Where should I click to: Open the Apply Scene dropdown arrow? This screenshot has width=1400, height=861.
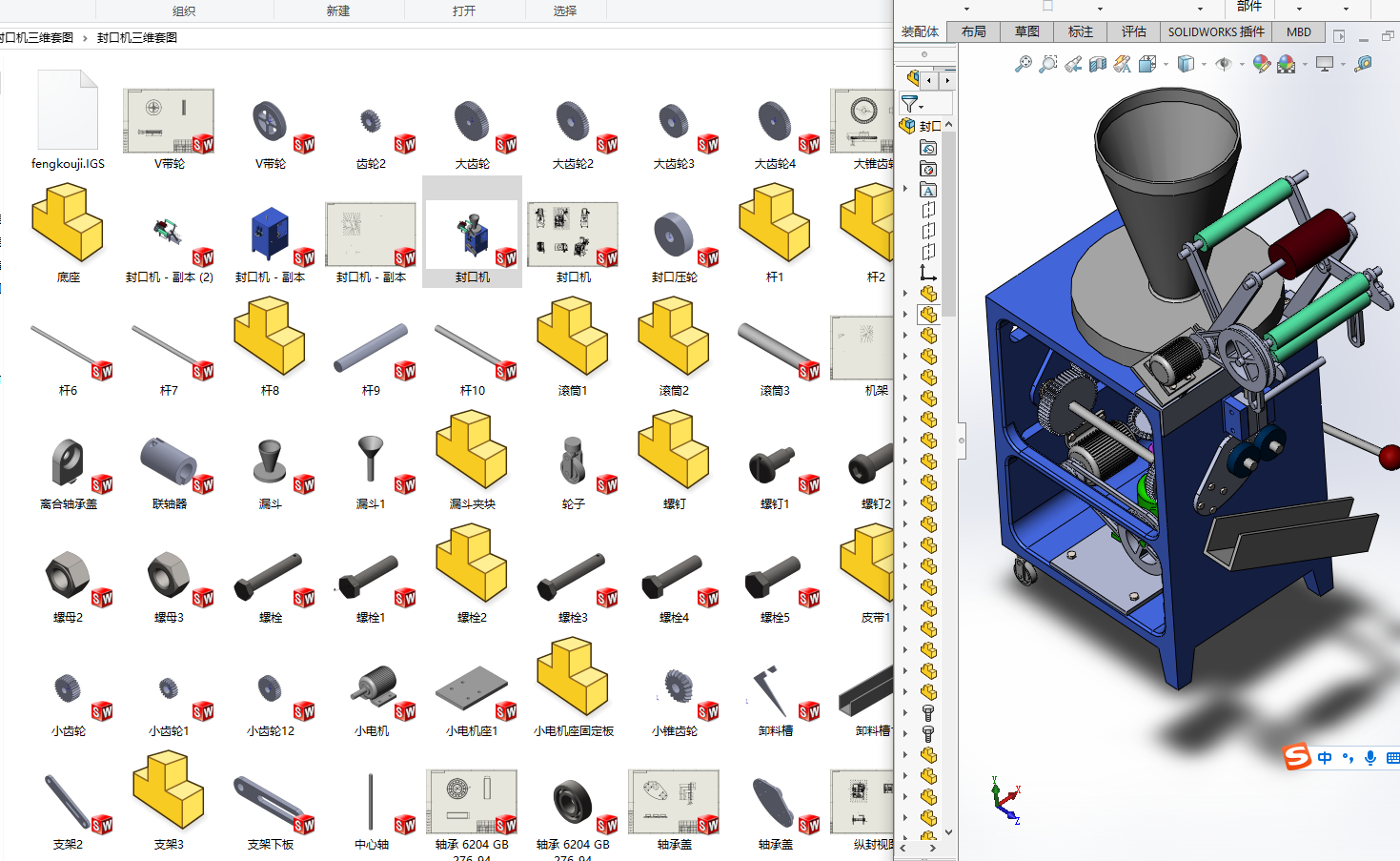click(1304, 65)
